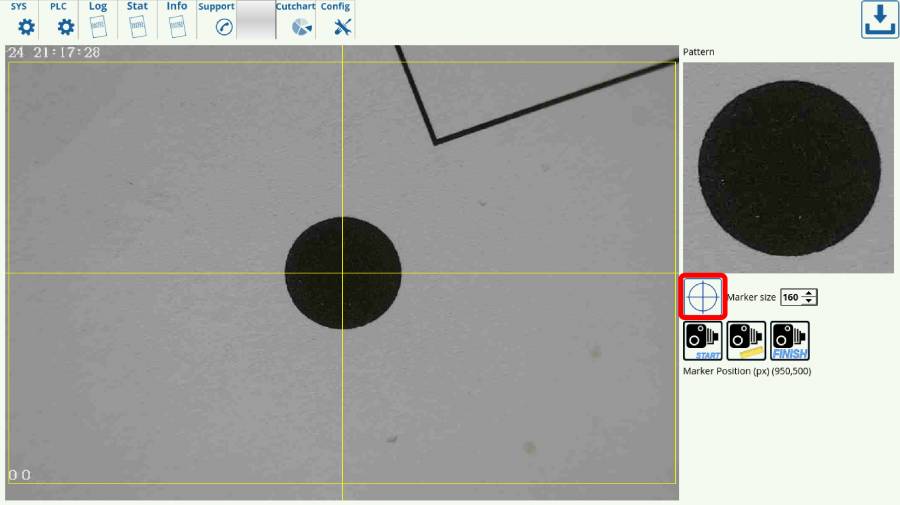Click the Support phone icon

point(224,27)
